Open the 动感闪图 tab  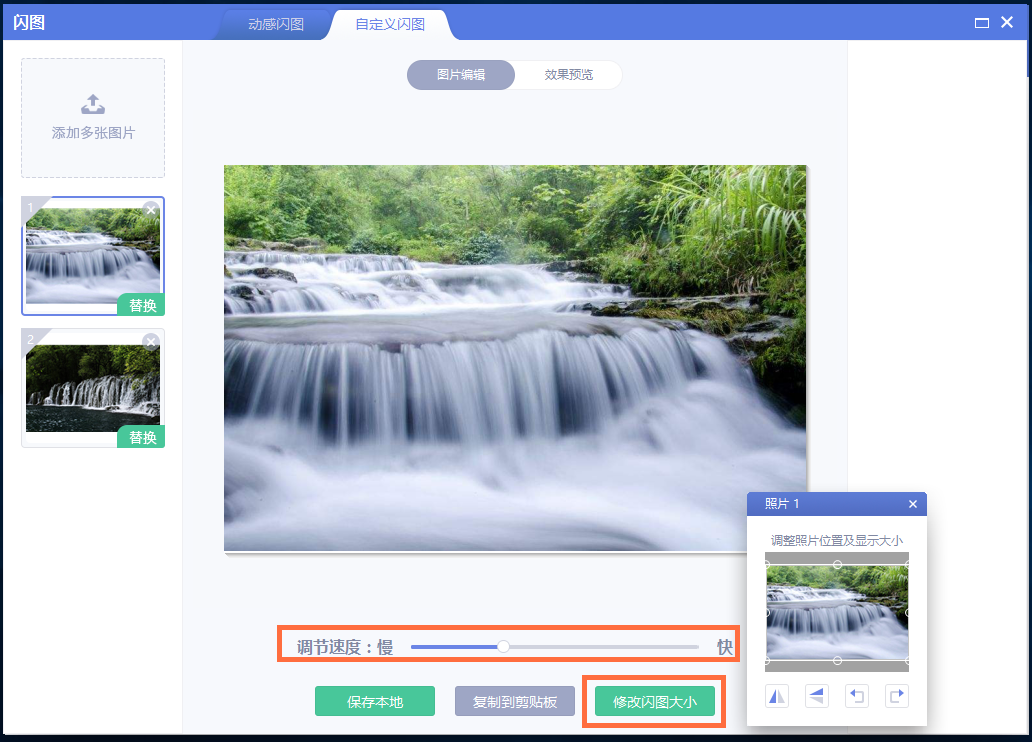[276, 24]
